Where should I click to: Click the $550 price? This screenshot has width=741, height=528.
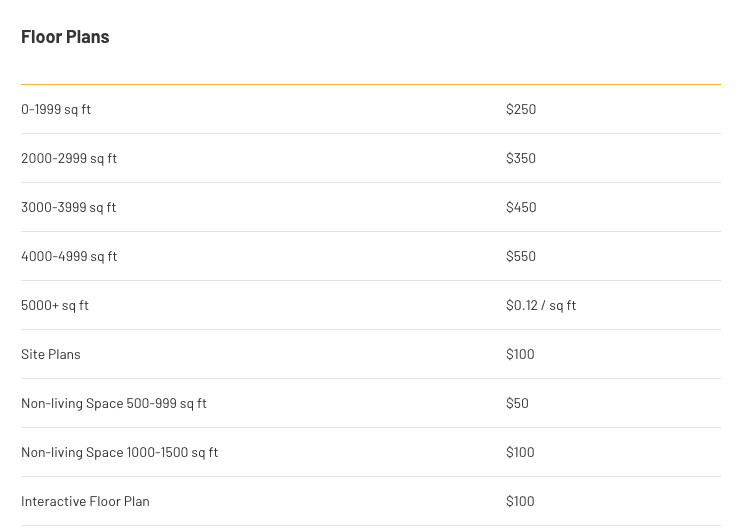521,256
